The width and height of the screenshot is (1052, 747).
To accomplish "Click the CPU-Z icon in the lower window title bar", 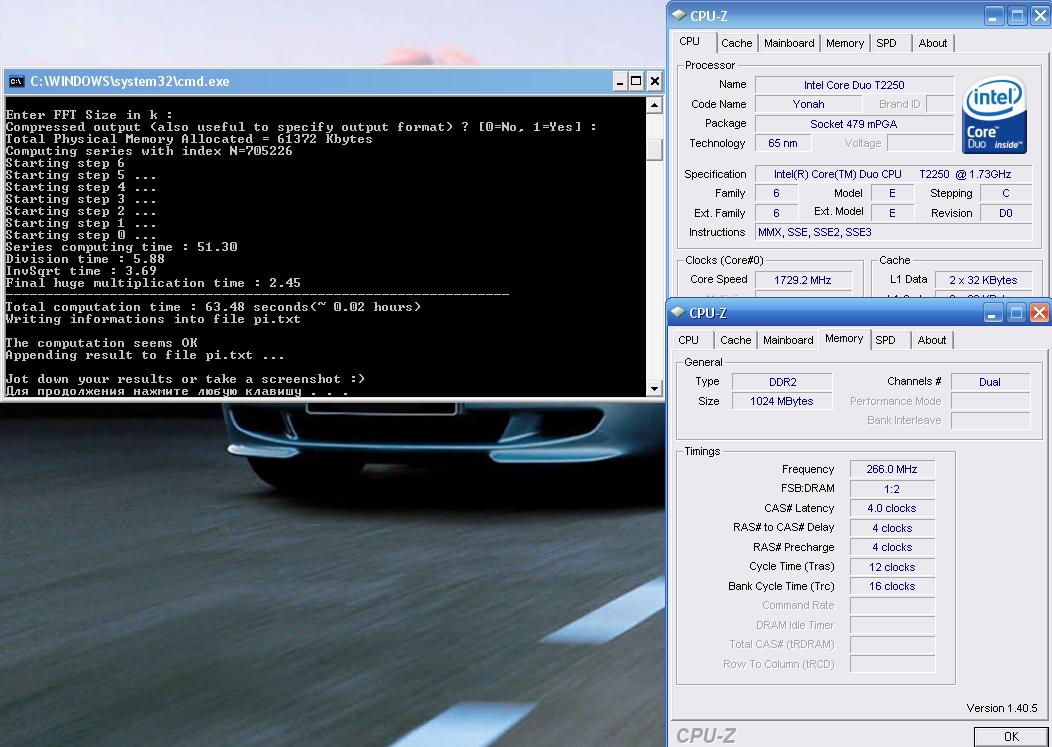I will [678, 312].
